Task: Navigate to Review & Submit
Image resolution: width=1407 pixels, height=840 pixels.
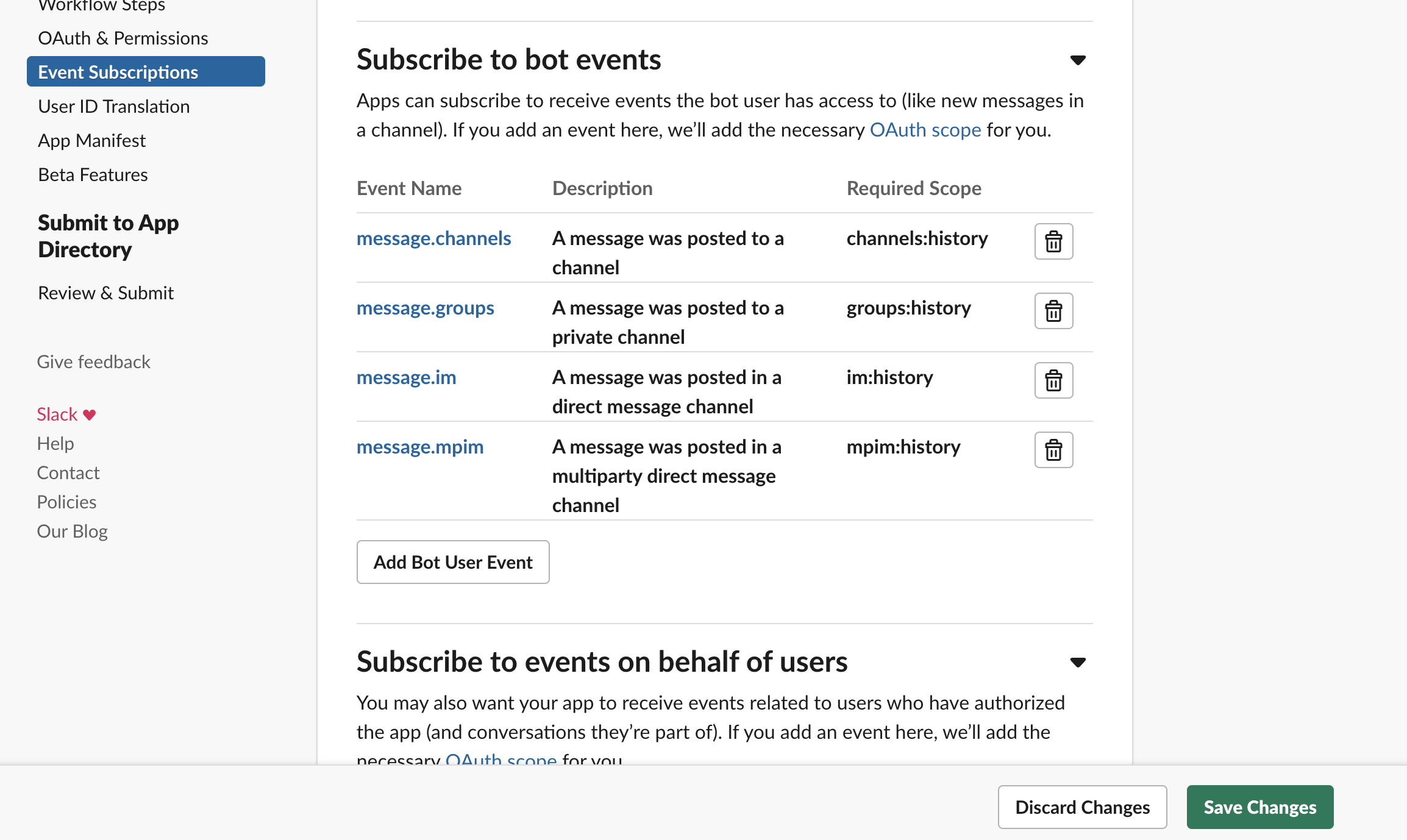Action: click(105, 292)
